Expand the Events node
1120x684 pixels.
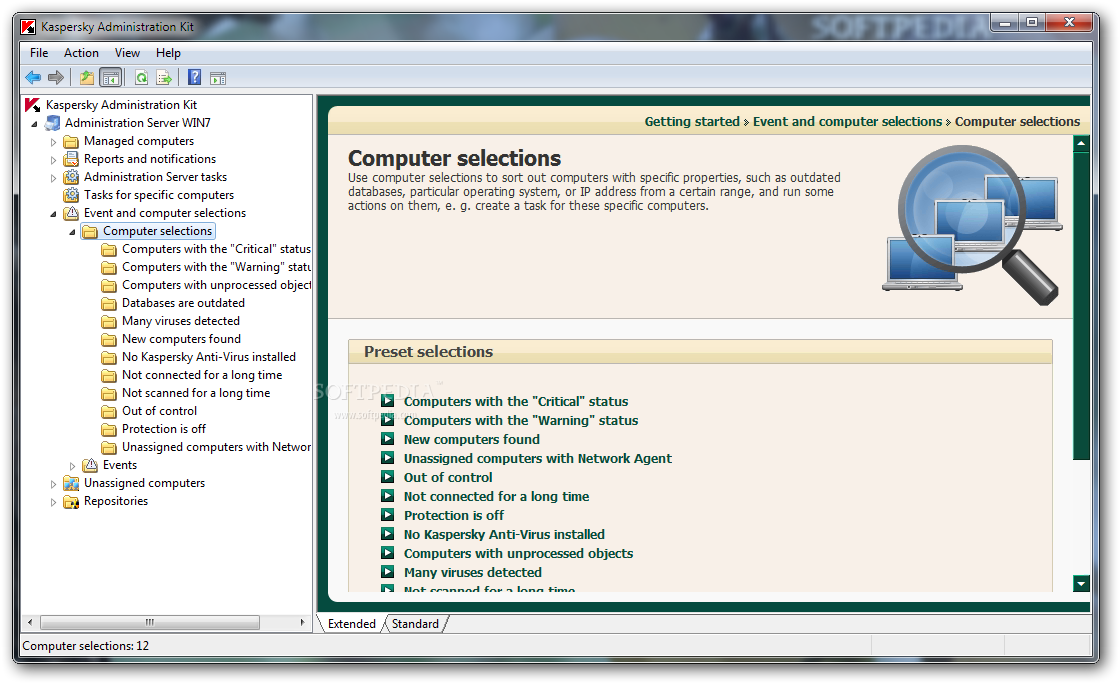(x=72, y=466)
